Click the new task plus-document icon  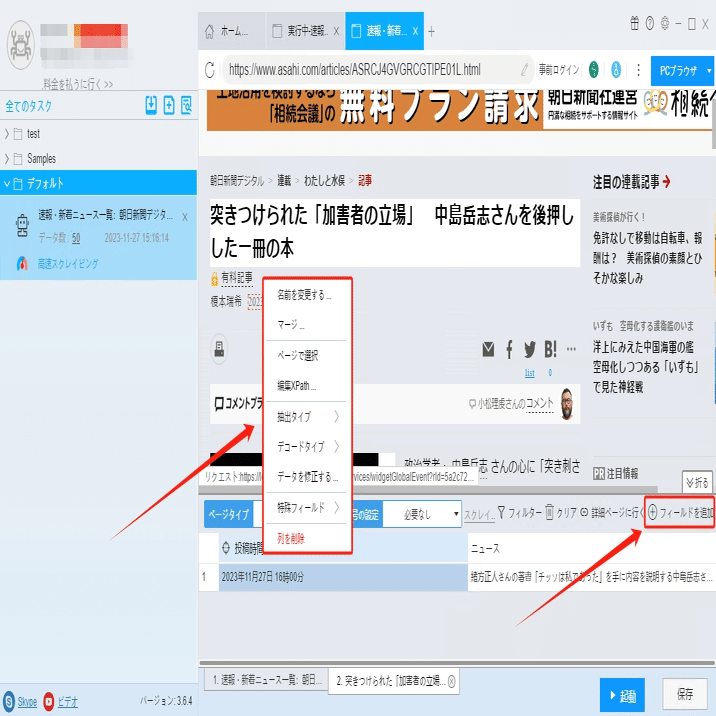pyautogui.click(x=168, y=105)
